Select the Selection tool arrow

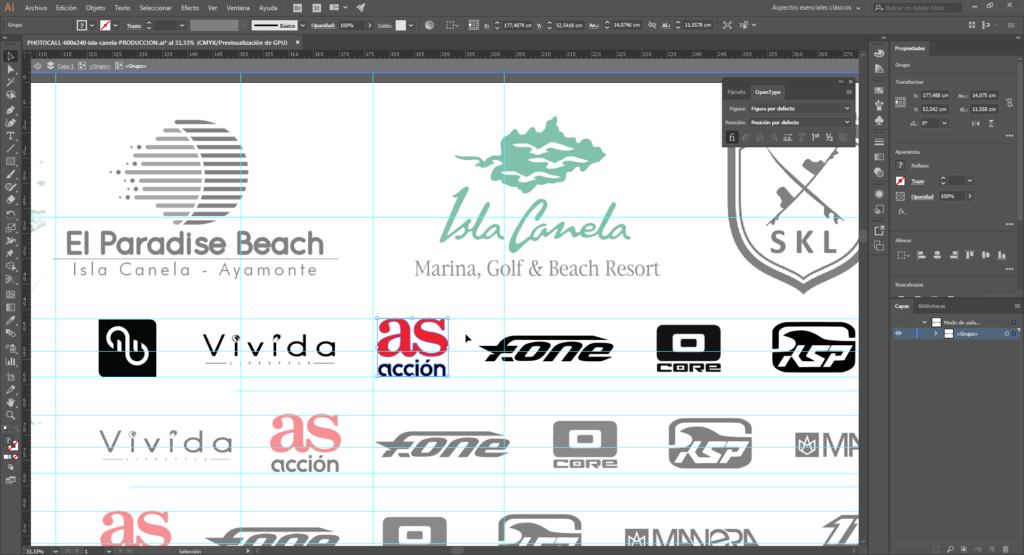click(10, 56)
